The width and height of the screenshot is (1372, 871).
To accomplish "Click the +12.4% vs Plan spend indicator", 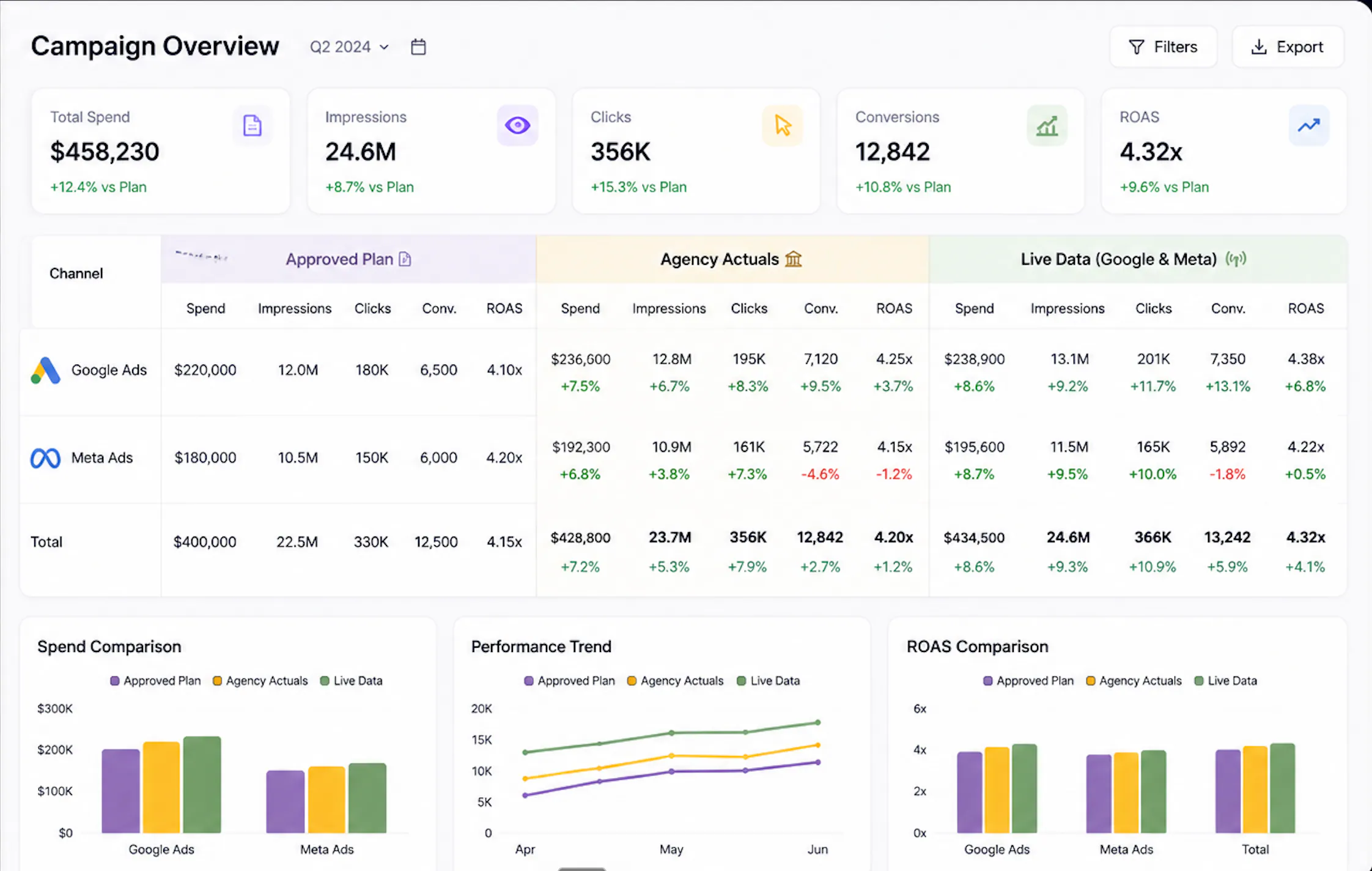I will click(98, 187).
